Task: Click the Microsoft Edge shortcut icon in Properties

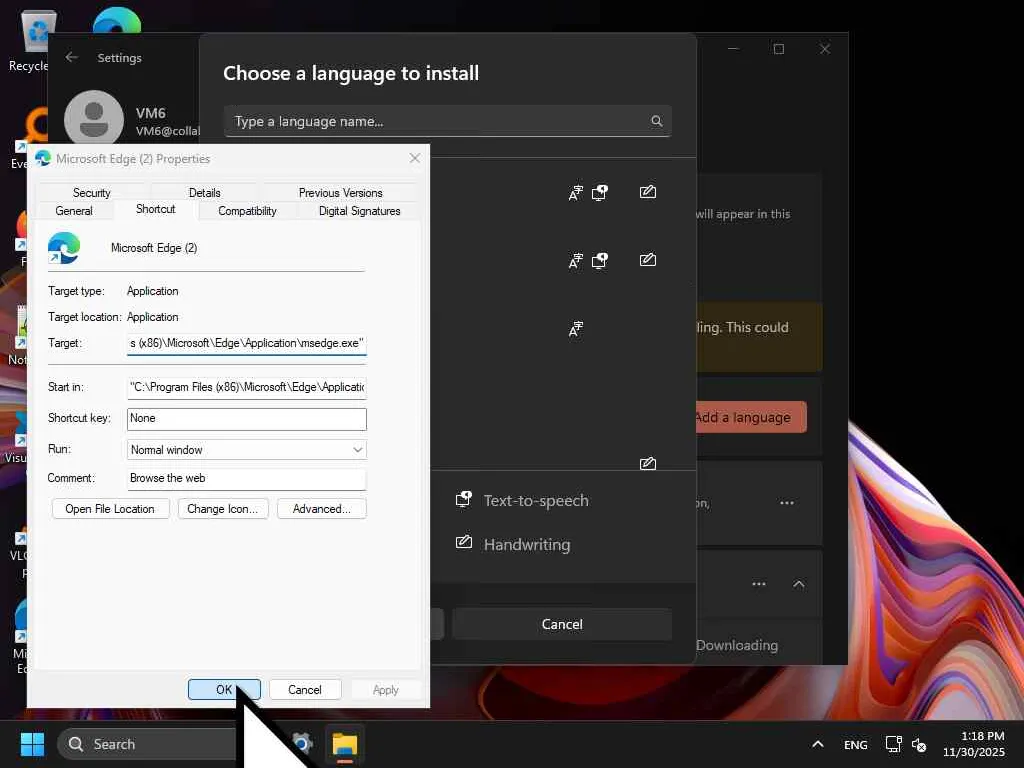Action: pyautogui.click(x=64, y=248)
